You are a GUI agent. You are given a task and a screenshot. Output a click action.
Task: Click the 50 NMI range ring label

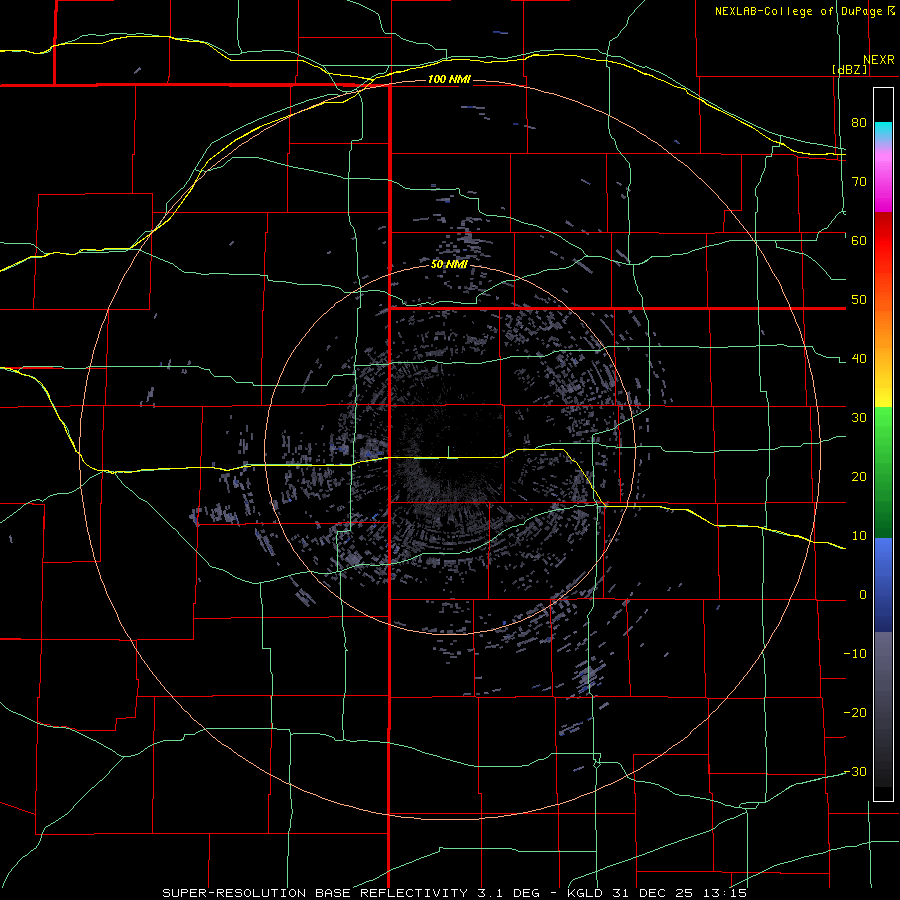pos(449,265)
